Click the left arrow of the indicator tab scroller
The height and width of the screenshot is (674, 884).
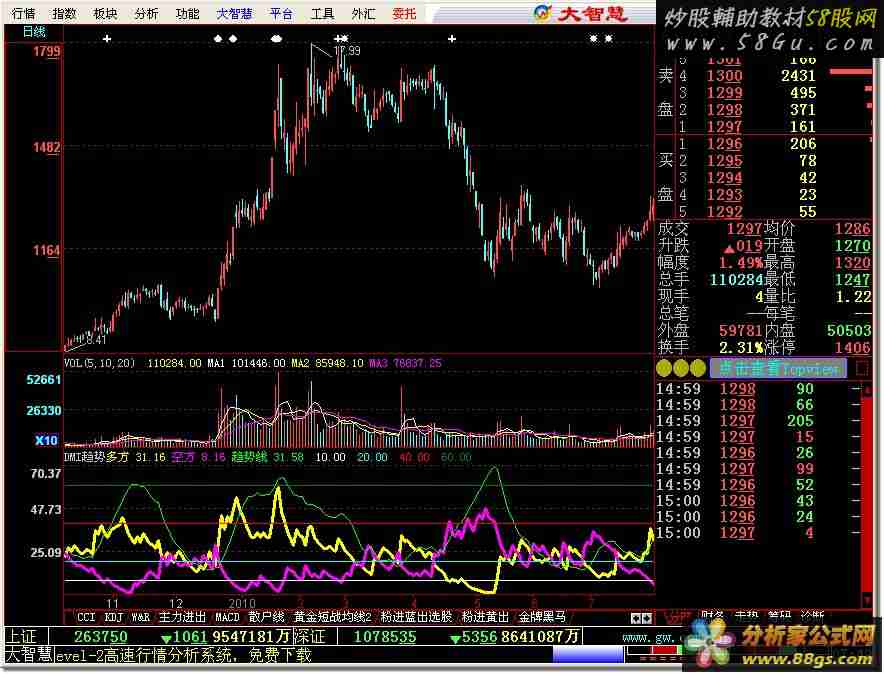[x=635, y=619]
